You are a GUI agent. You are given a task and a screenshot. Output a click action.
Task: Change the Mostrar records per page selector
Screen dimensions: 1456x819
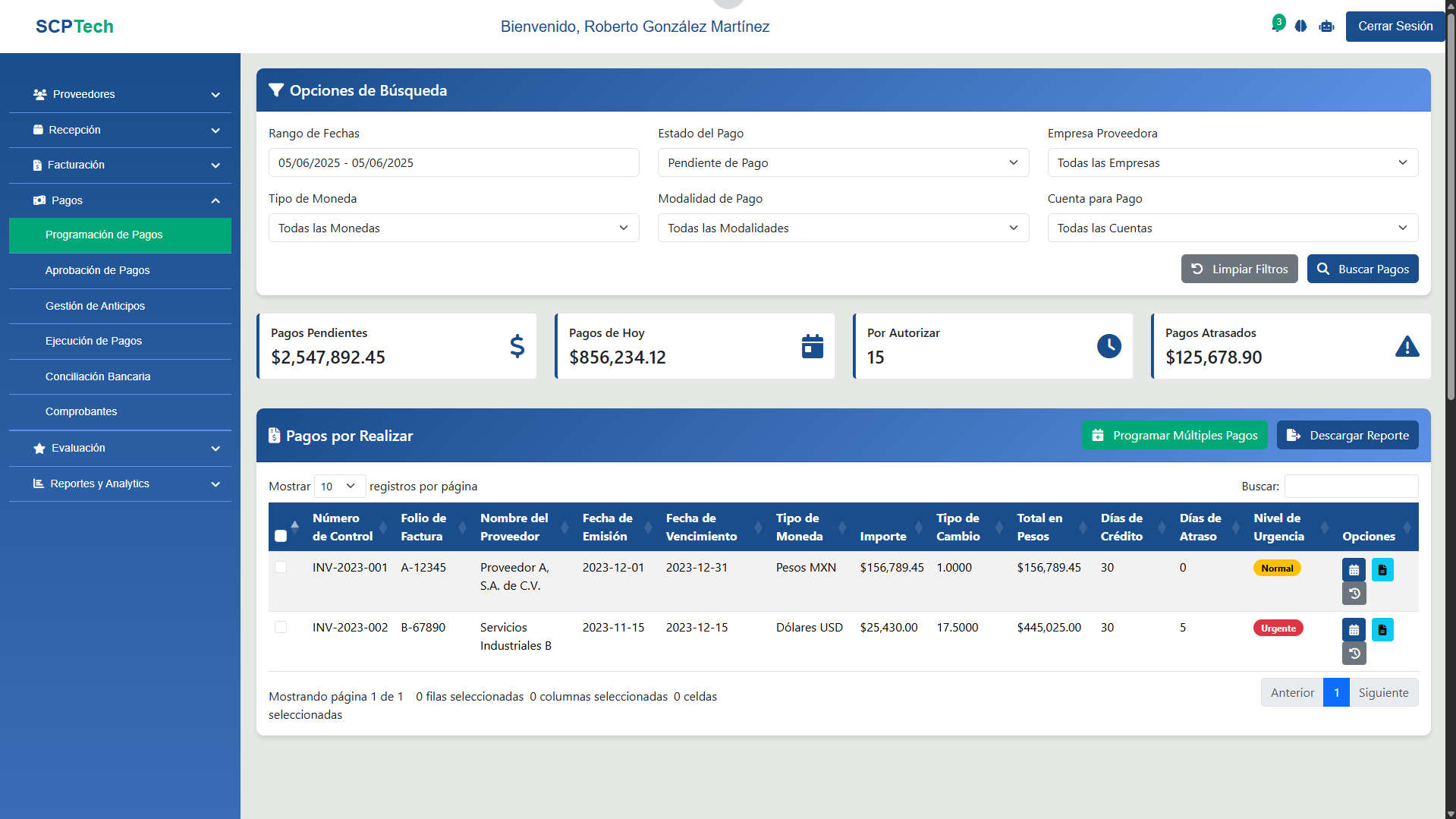340,486
